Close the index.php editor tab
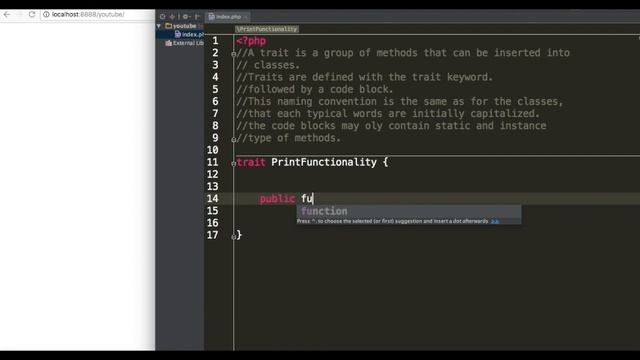The width and height of the screenshot is (640, 360). tap(245, 17)
